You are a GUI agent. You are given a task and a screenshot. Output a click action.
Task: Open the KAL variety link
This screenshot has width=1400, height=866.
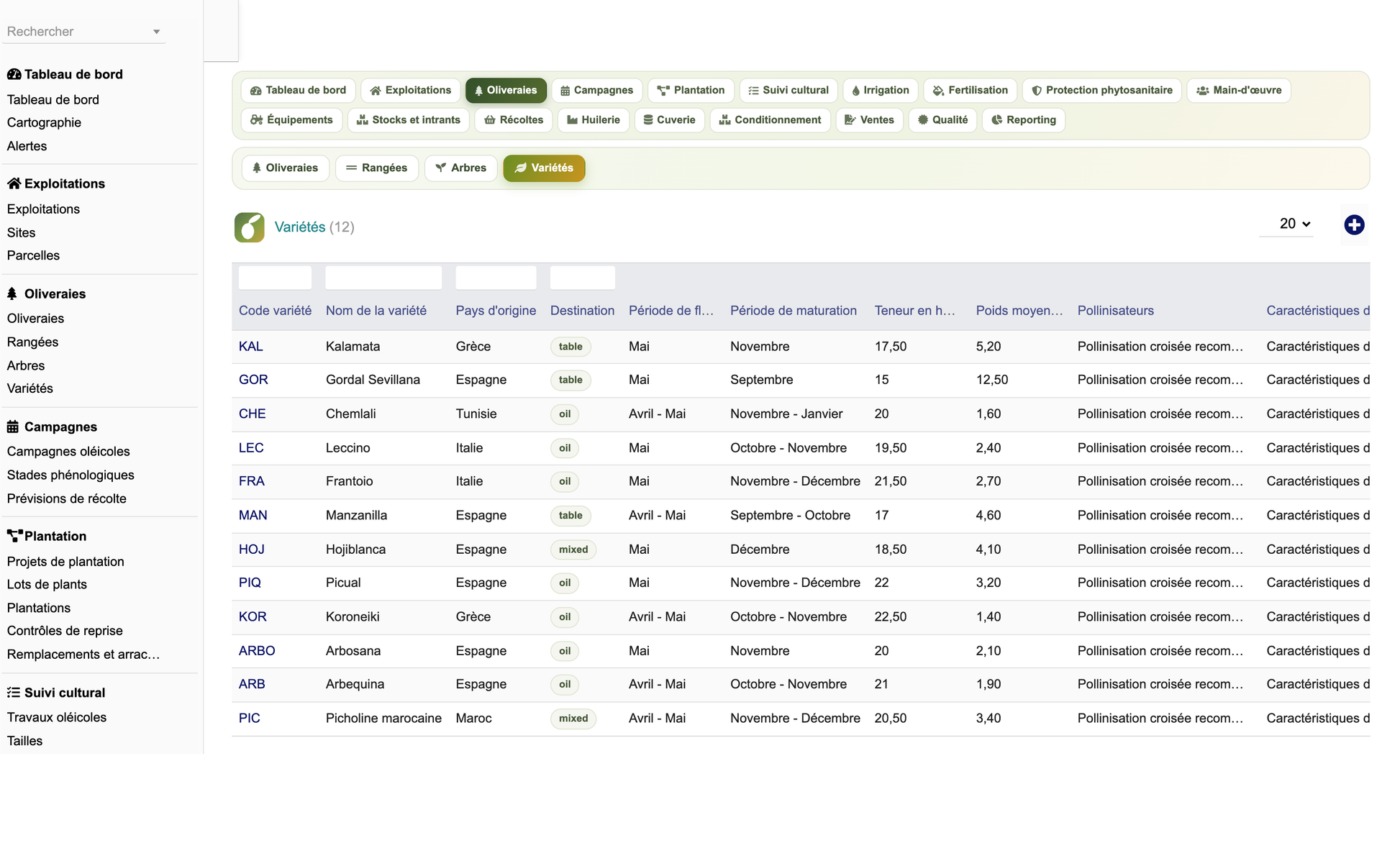click(x=251, y=347)
